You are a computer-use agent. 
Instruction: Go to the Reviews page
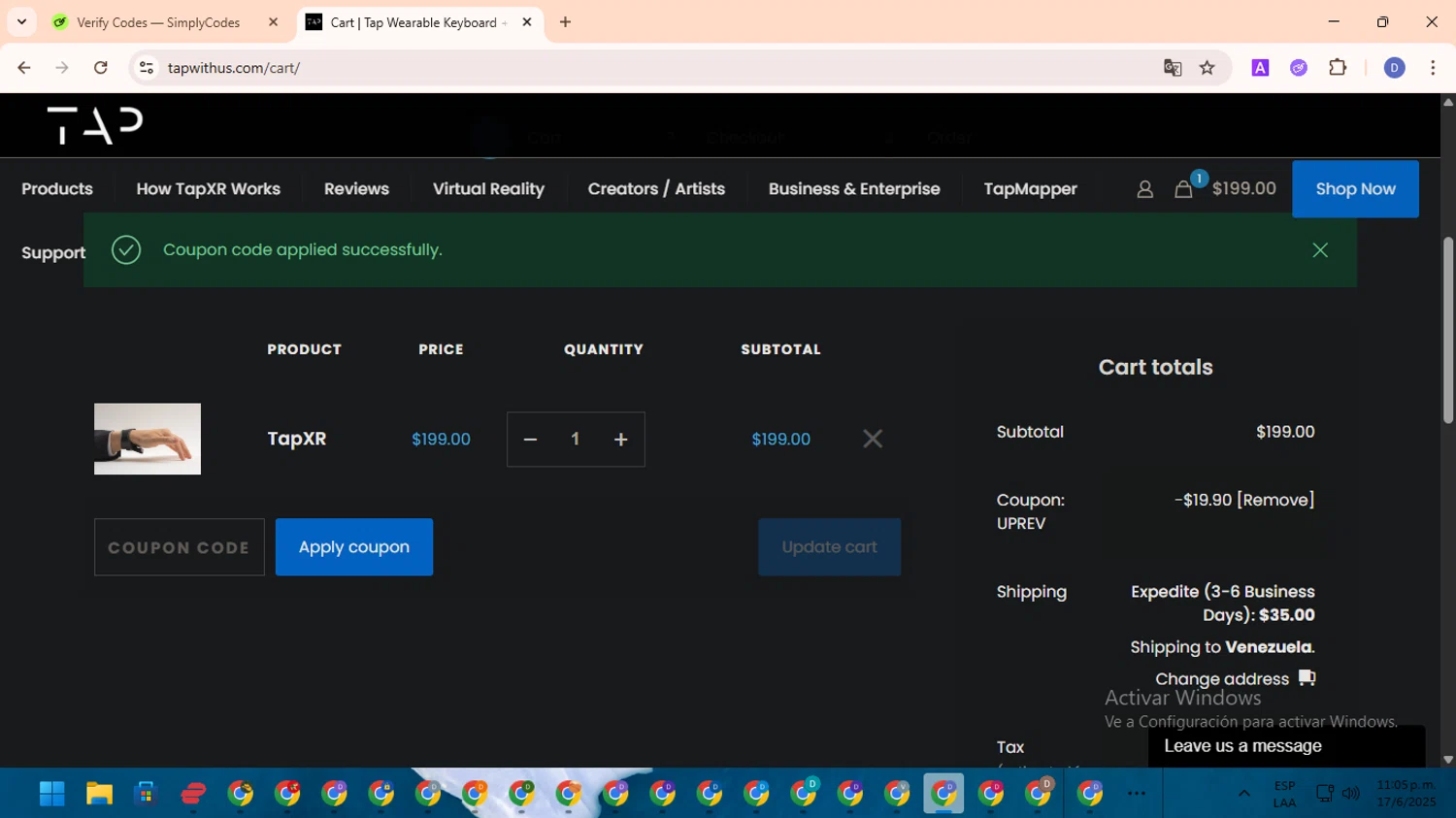click(x=356, y=189)
